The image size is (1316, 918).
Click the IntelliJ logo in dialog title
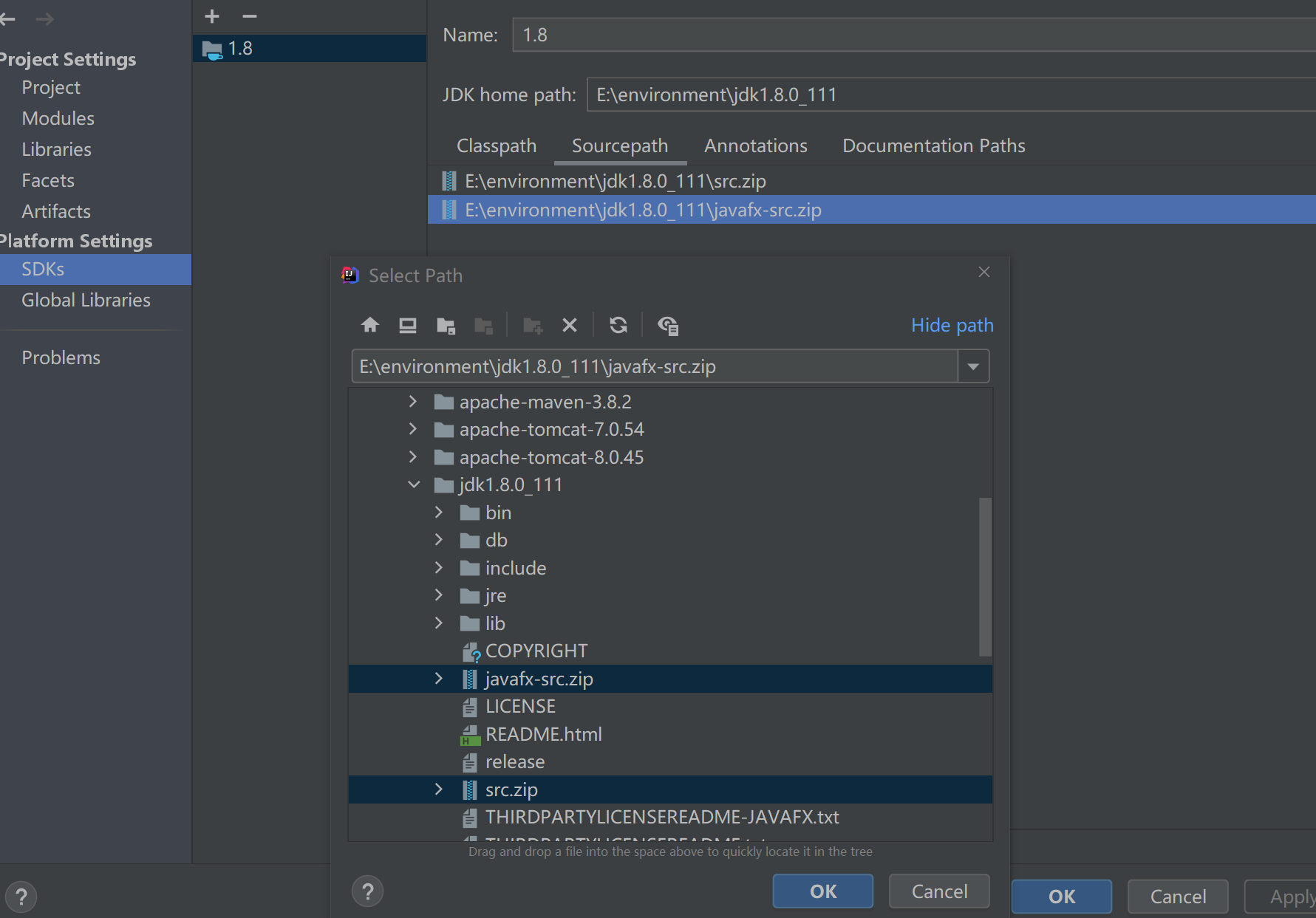pos(350,275)
